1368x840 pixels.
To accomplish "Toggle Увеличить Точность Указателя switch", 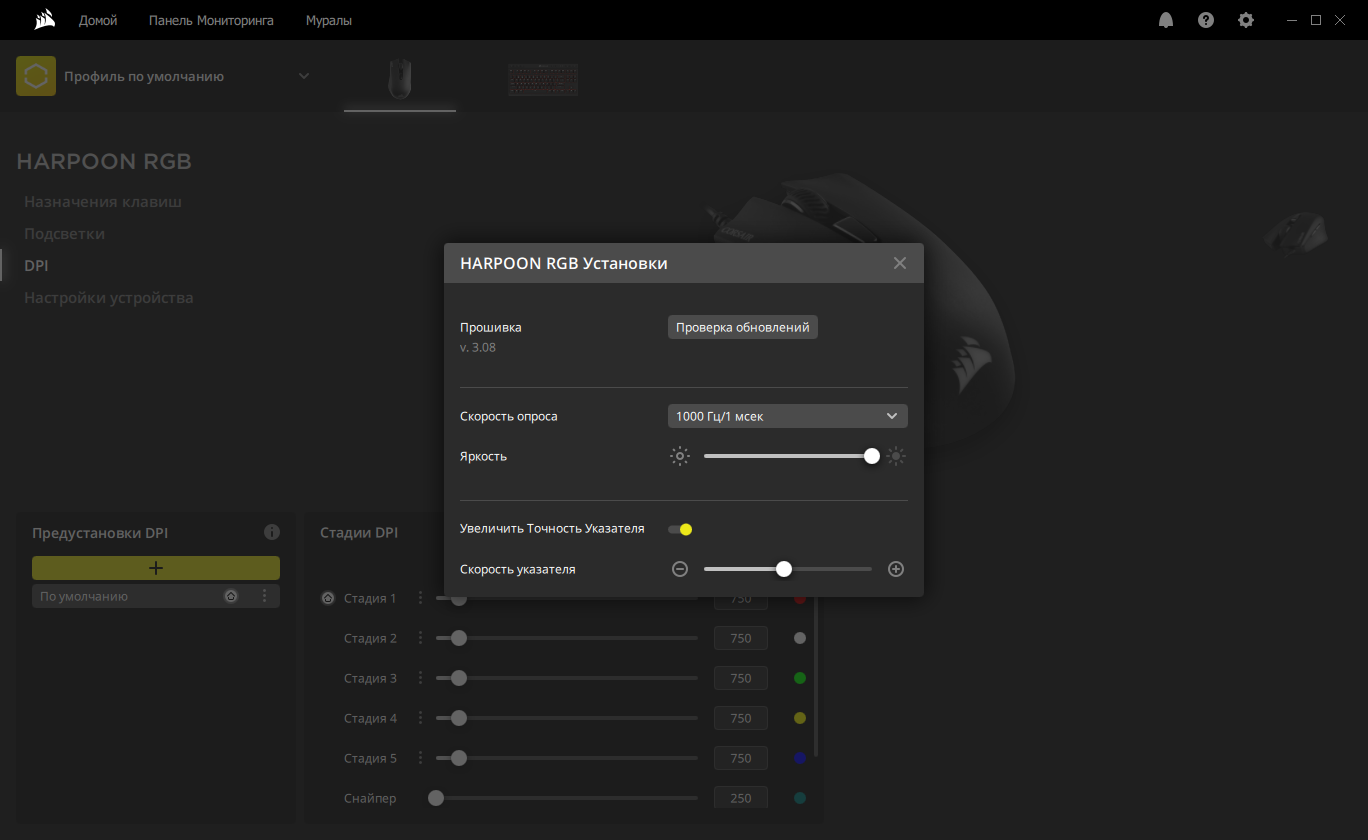I will 680,529.
